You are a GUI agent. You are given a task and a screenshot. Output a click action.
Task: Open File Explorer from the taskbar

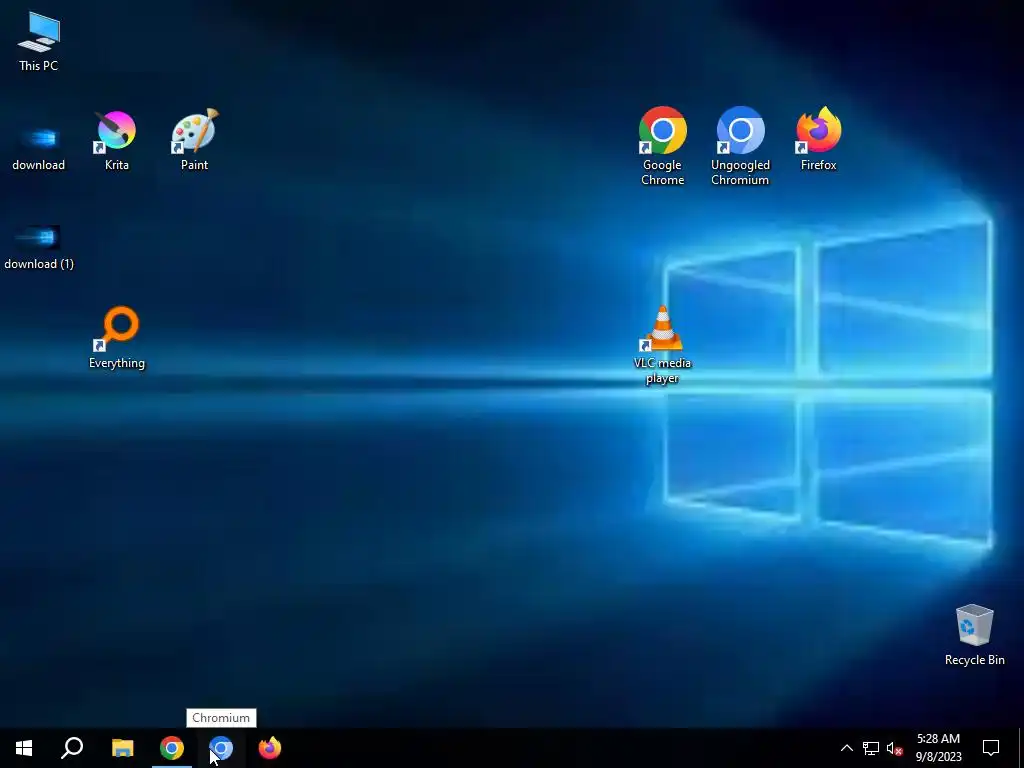tap(122, 748)
